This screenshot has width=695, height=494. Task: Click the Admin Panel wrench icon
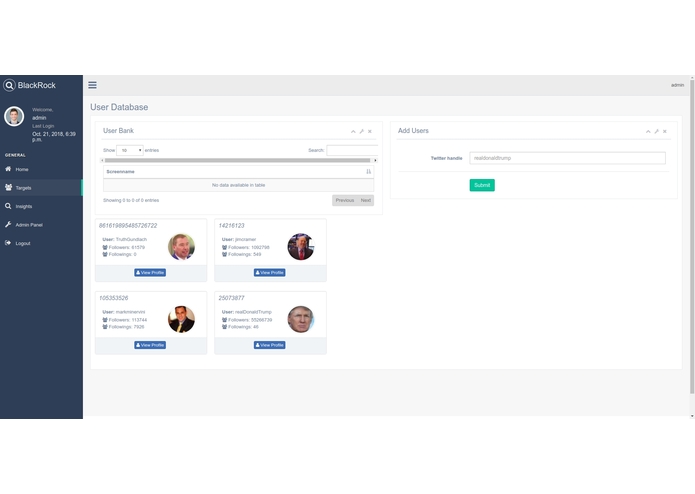(x=8, y=225)
